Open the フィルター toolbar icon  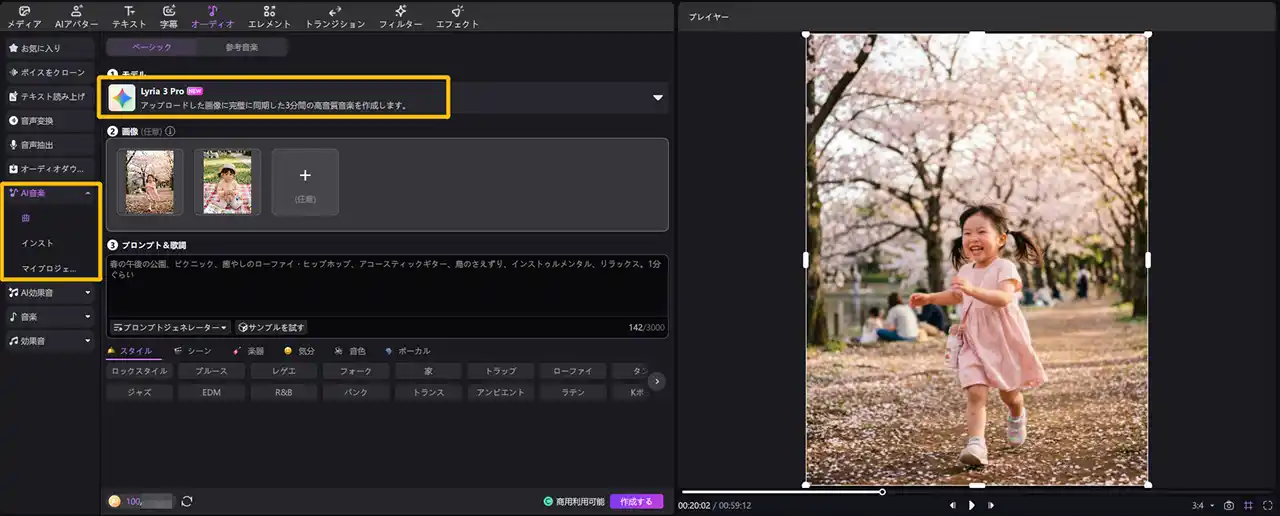click(400, 11)
